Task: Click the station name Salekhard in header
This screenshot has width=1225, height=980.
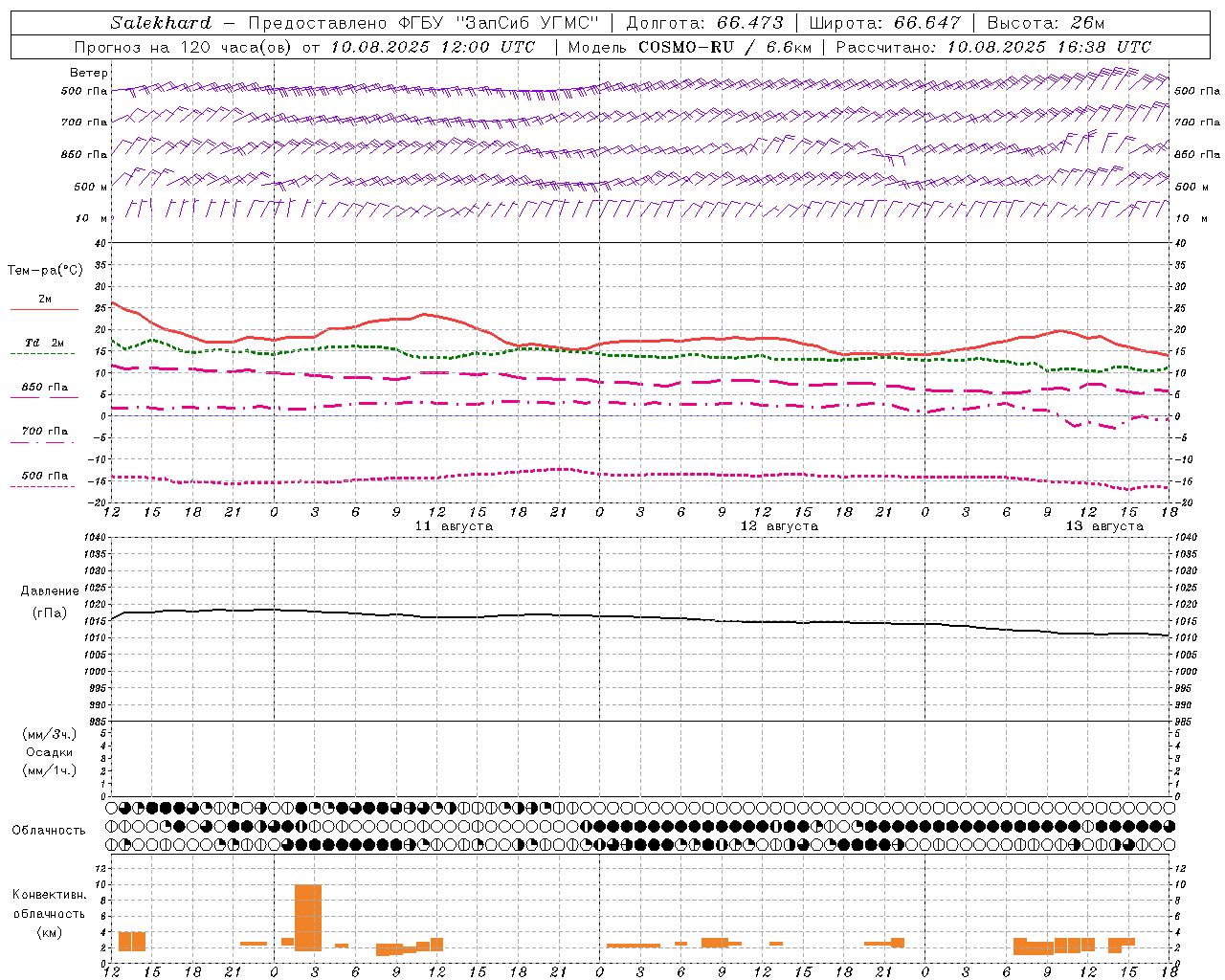Action: click(x=161, y=23)
